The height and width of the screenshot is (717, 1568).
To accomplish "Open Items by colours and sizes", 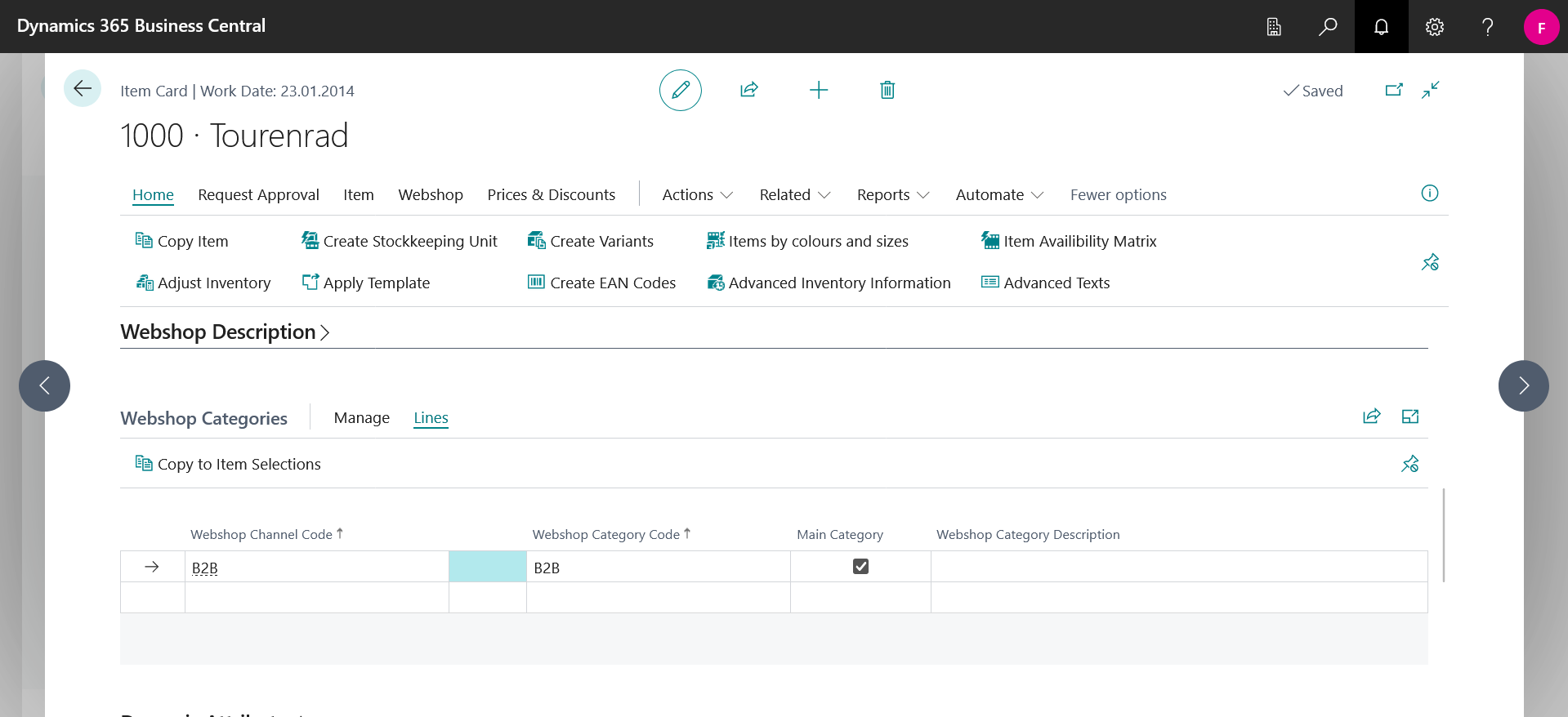I will (807, 241).
